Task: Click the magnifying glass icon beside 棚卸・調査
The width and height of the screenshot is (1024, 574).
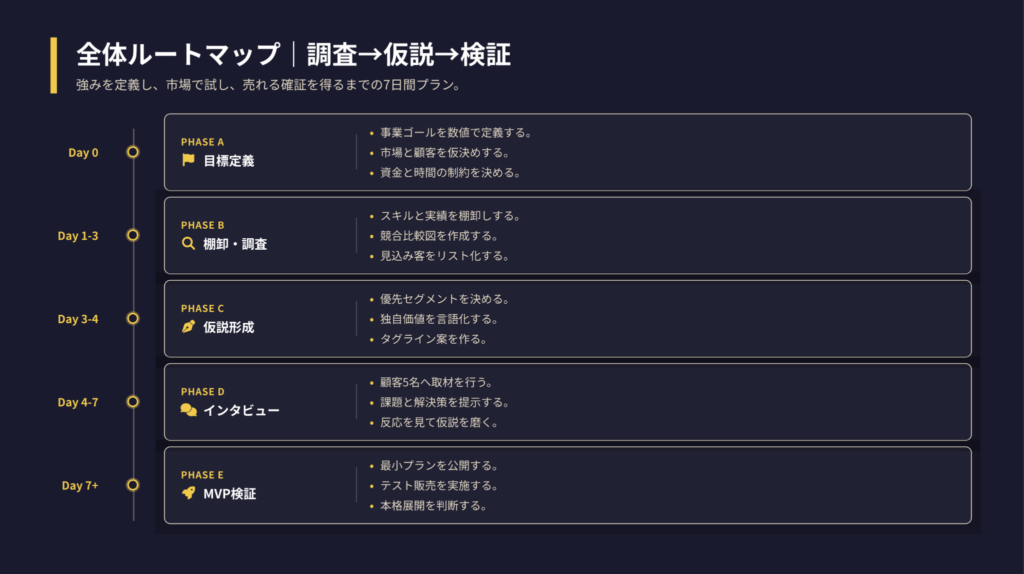Action: tap(188, 243)
